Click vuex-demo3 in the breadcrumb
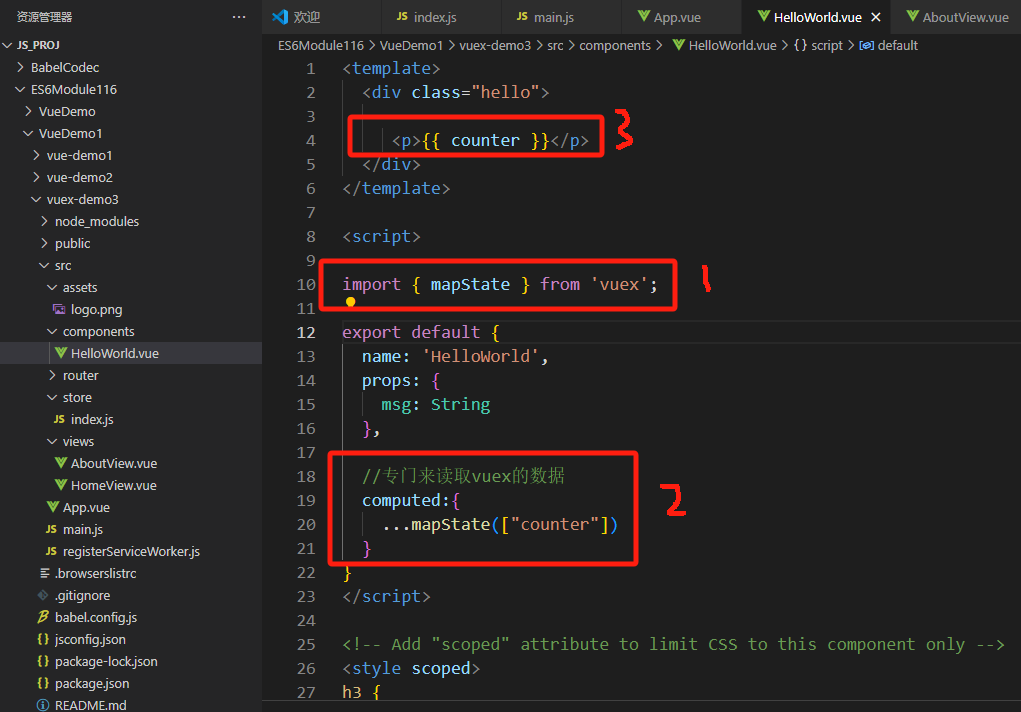Viewport: 1021px width, 712px height. coord(495,46)
